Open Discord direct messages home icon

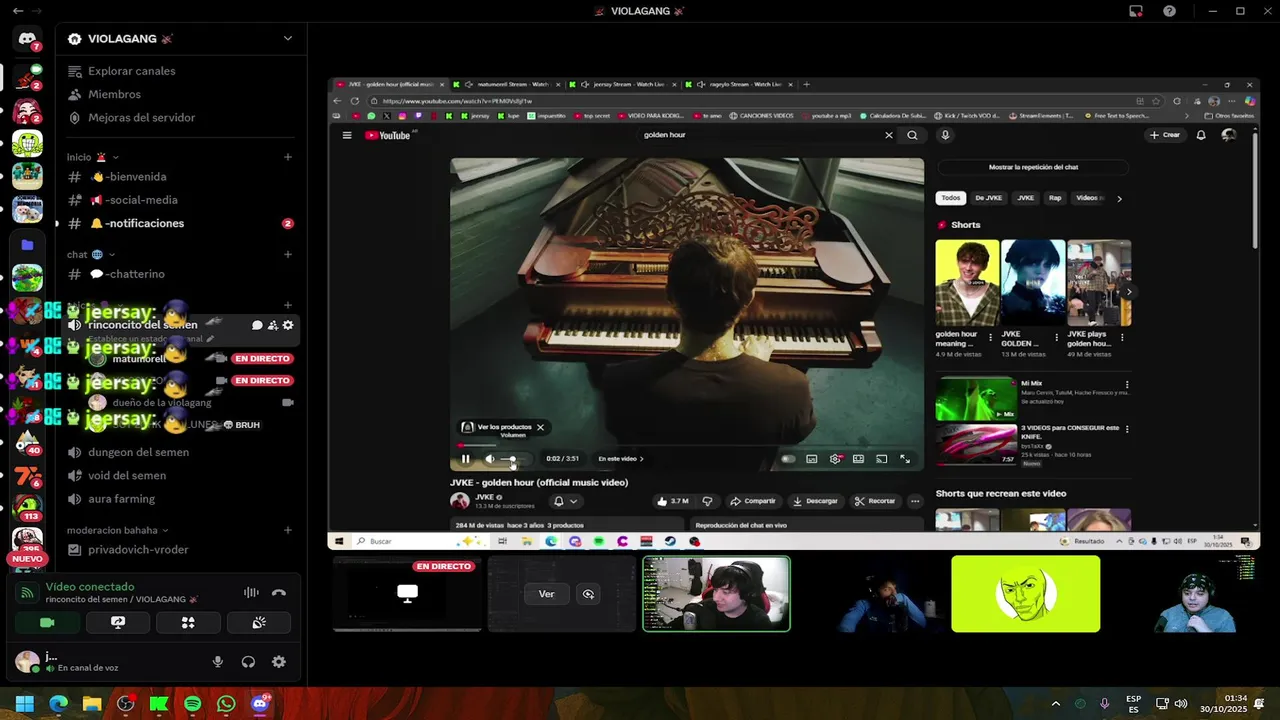pos(27,39)
